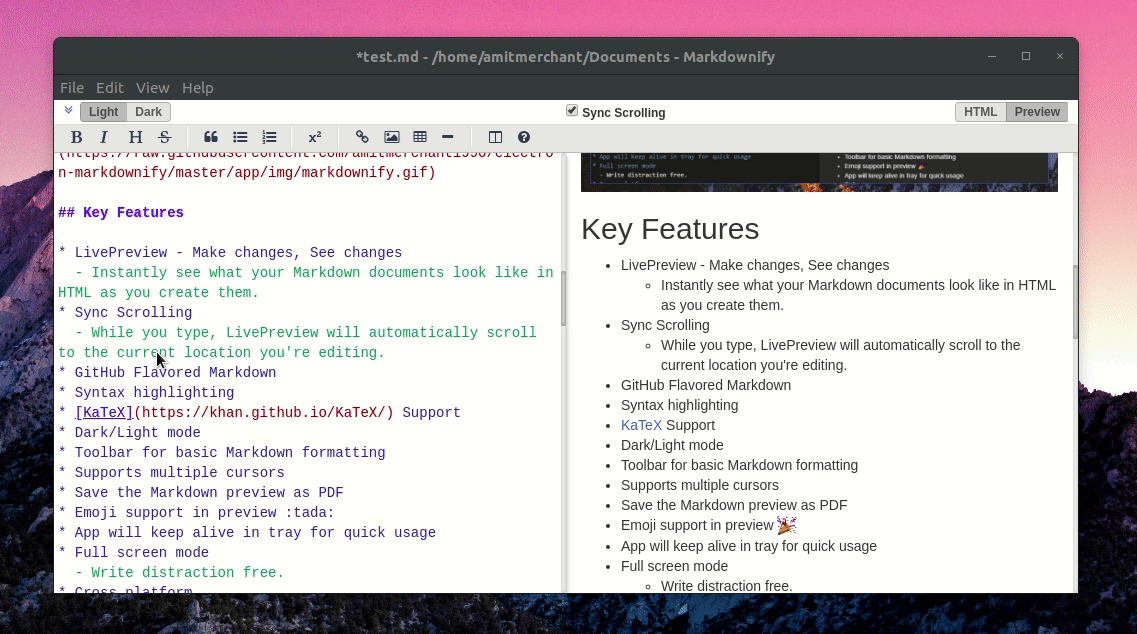Follow the KaTeX link in preview
The width and height of the screenshot is (1137, 634).
pos(641,425)
